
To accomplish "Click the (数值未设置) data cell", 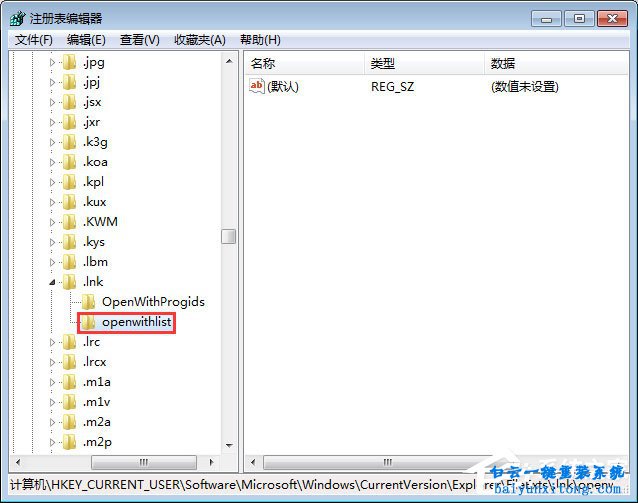I will click(524, 86).
